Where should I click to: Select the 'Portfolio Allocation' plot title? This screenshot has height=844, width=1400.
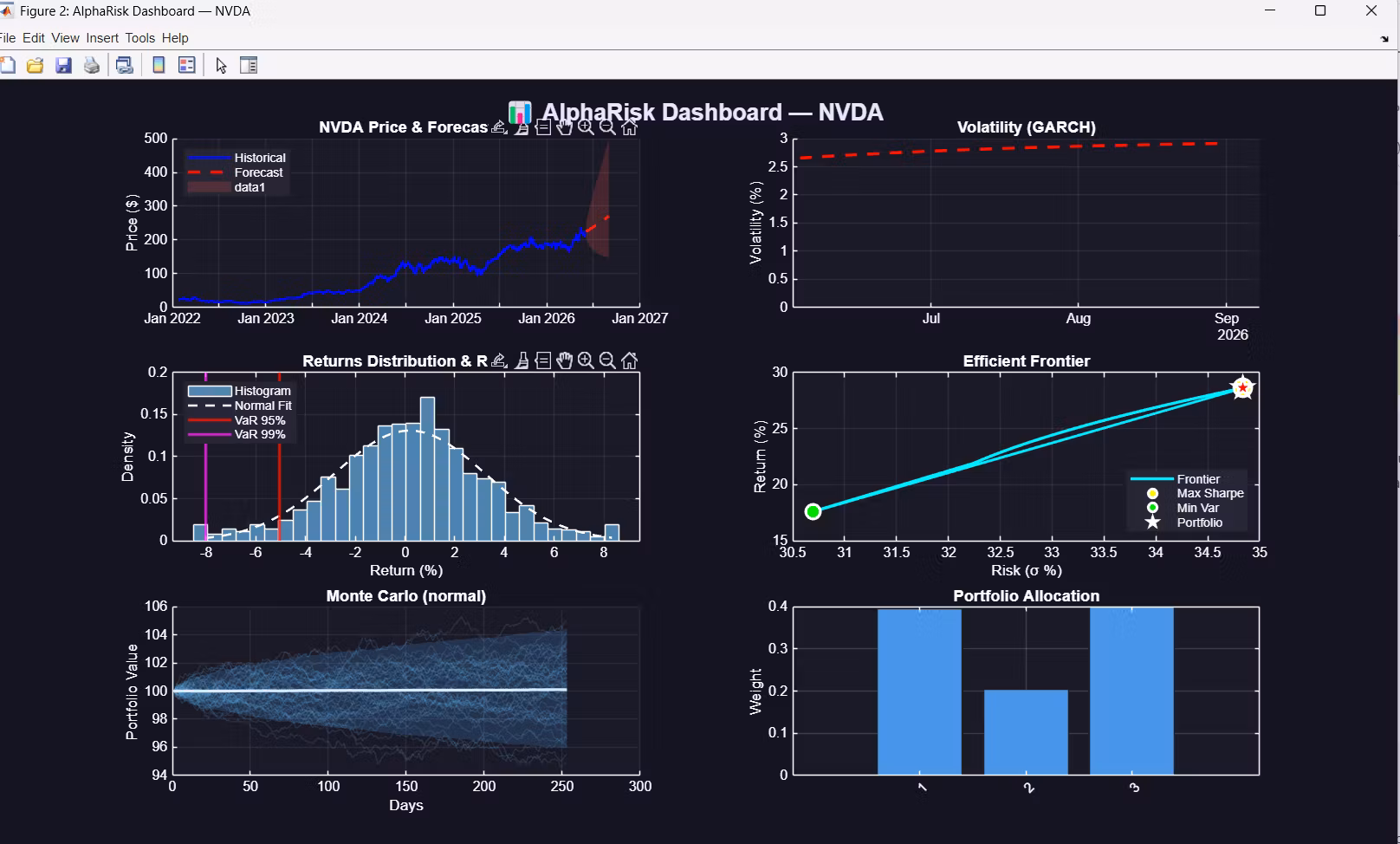tap(1027, 596)
